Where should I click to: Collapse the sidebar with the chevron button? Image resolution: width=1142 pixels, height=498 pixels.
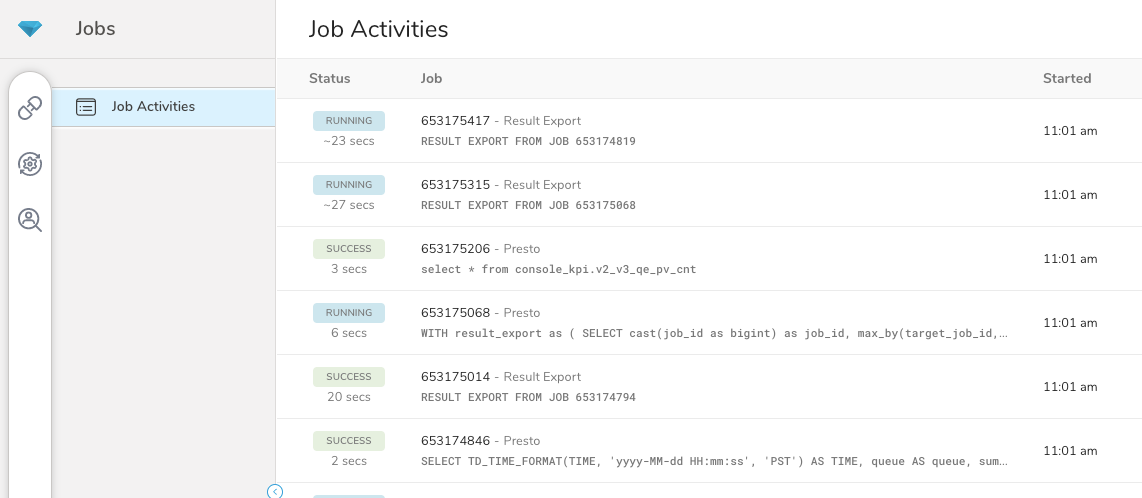click(275, 491)
